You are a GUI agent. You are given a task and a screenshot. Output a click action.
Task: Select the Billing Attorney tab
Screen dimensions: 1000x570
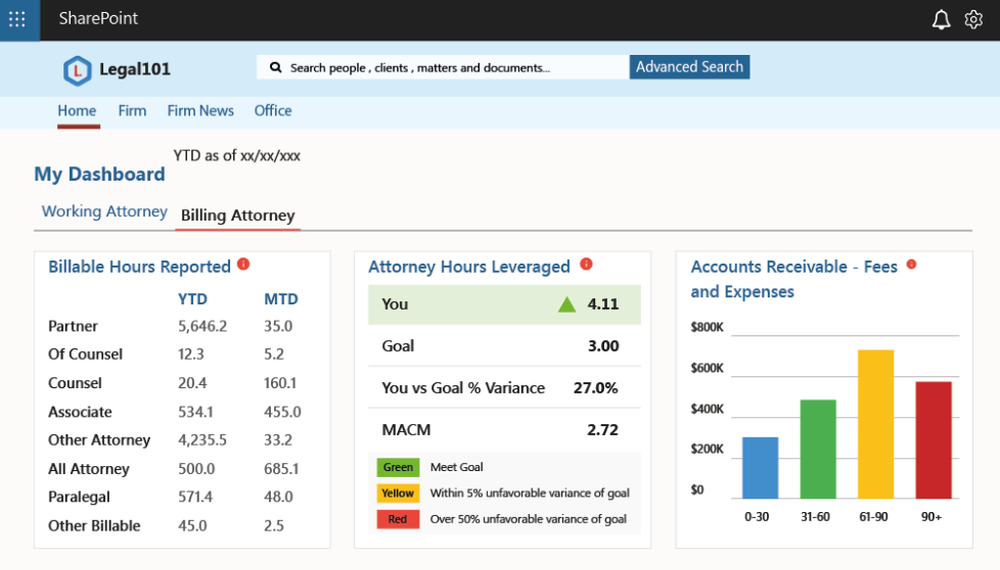(238, 216)
